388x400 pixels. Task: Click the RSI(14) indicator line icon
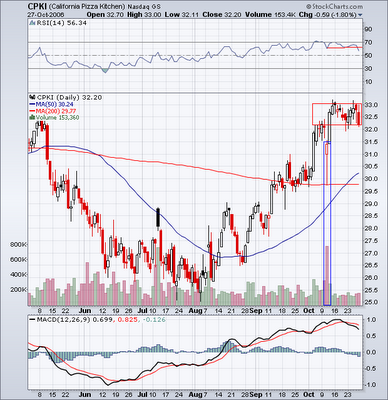(x=32, y=23)
